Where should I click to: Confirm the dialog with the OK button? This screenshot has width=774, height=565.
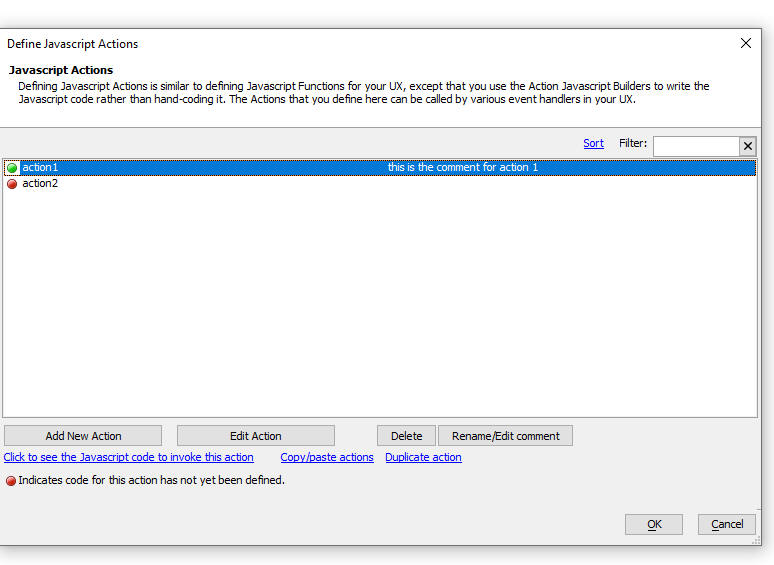pyautogui.click(x=654, y=524)
